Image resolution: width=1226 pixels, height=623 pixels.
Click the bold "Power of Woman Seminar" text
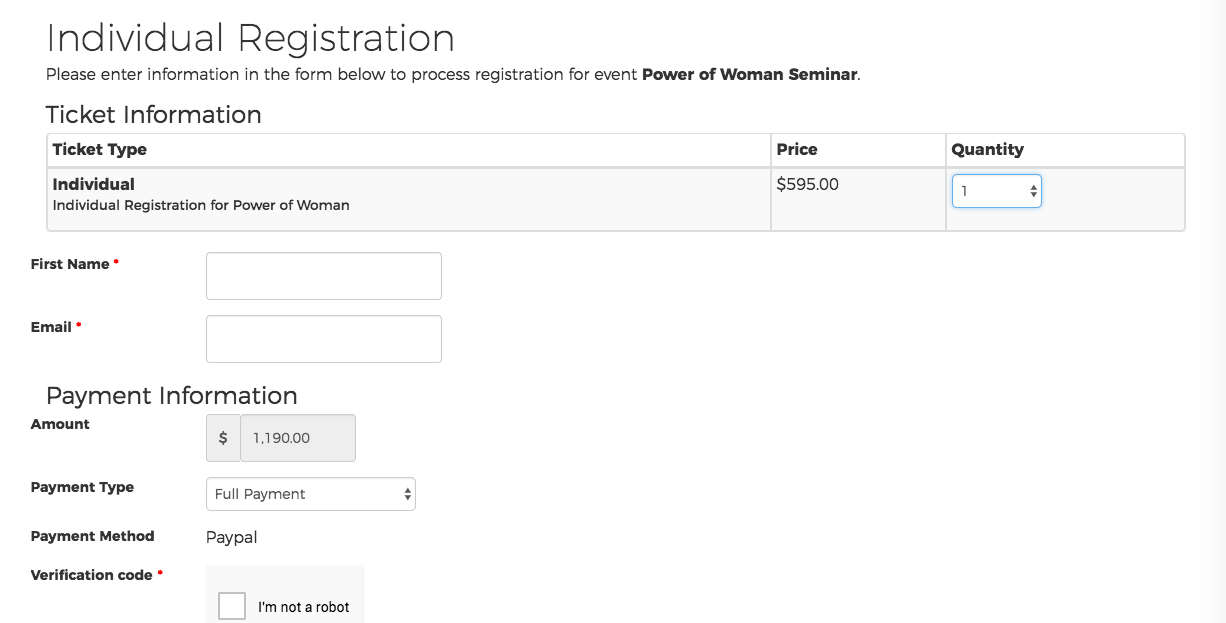click(x=749, y=74)
